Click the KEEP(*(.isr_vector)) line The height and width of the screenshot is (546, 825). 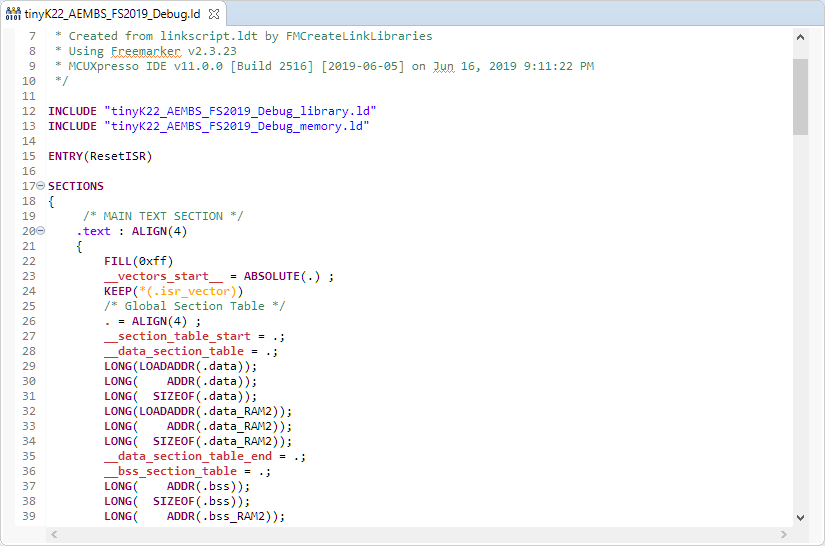pos(173,291)
